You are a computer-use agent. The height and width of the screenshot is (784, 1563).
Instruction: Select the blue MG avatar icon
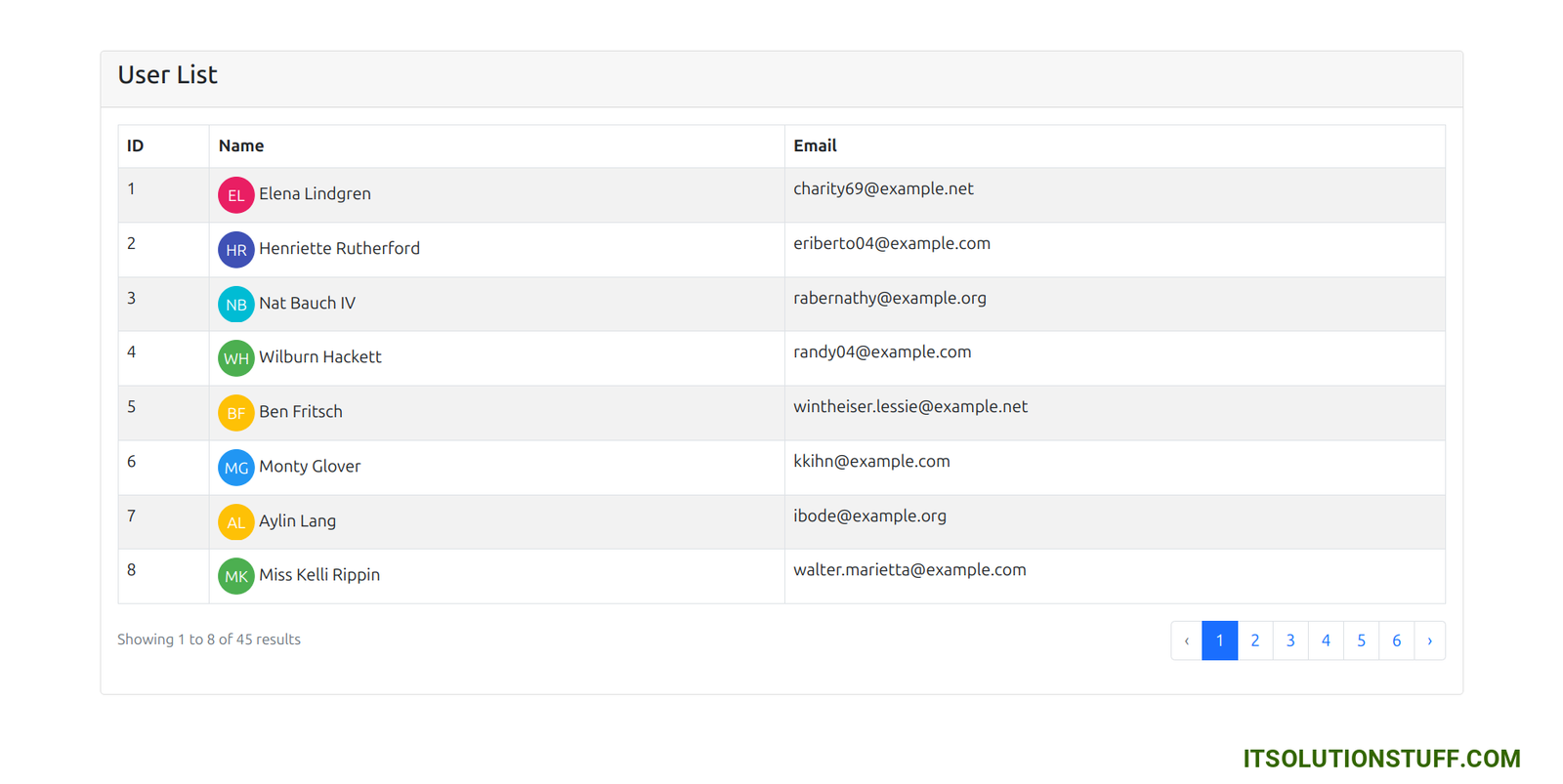pyautogui.click(x=235, y=468)
